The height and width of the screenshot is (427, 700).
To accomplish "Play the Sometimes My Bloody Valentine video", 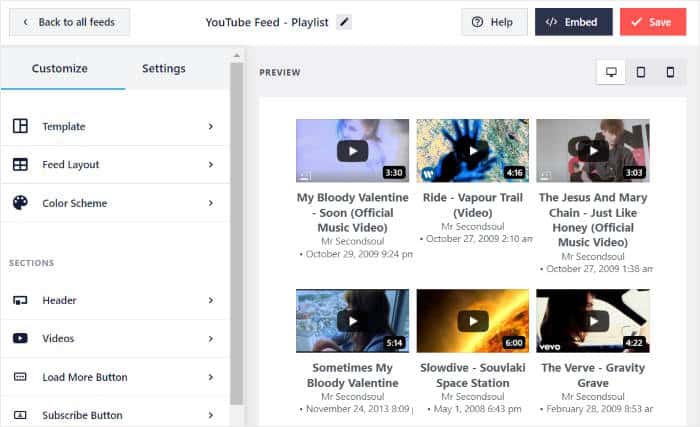I will click(353, 321).
